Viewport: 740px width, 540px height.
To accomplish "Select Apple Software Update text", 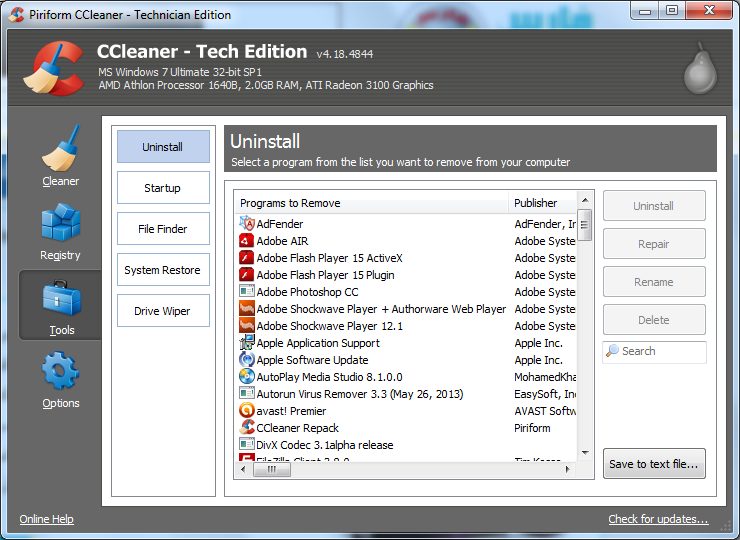I will tap(312, 360).
